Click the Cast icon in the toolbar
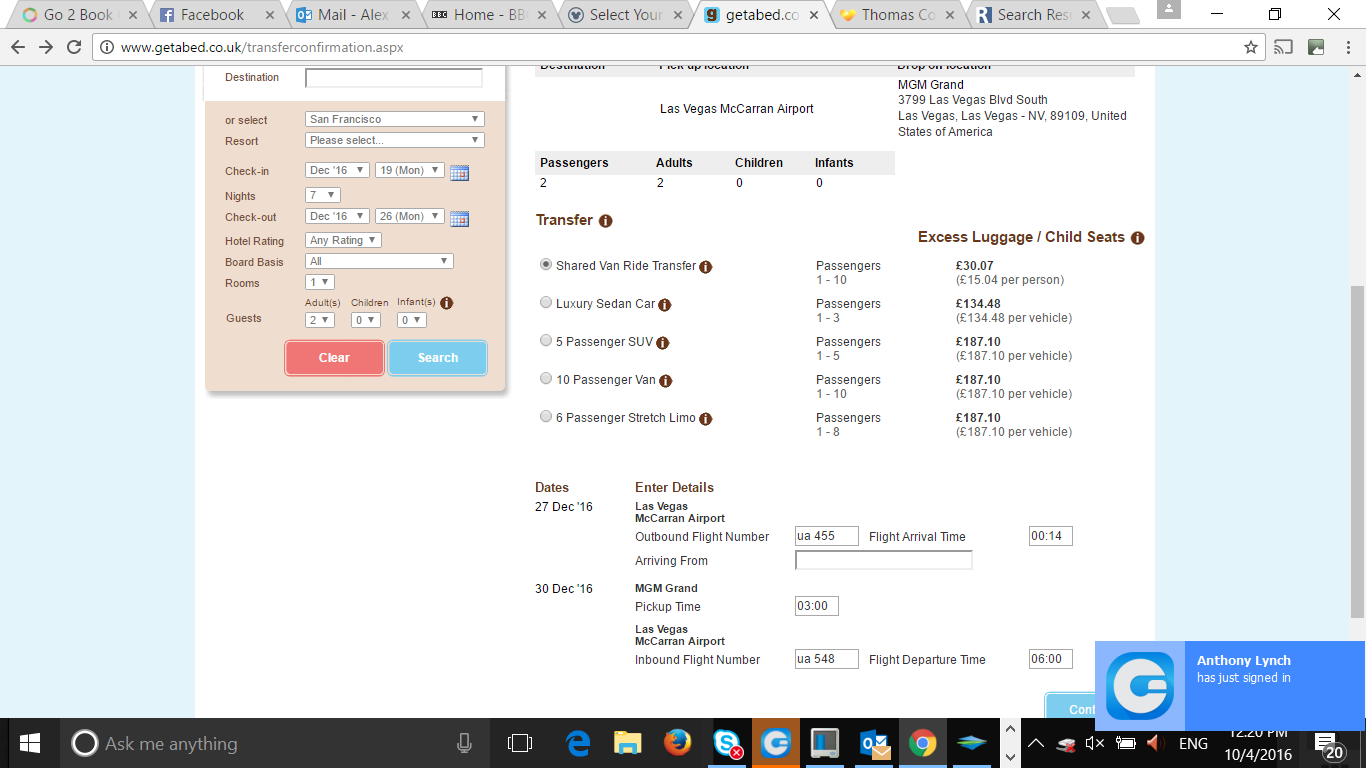The height and width of the screenshot is (768, 1366). click(x=1284, y=47)
